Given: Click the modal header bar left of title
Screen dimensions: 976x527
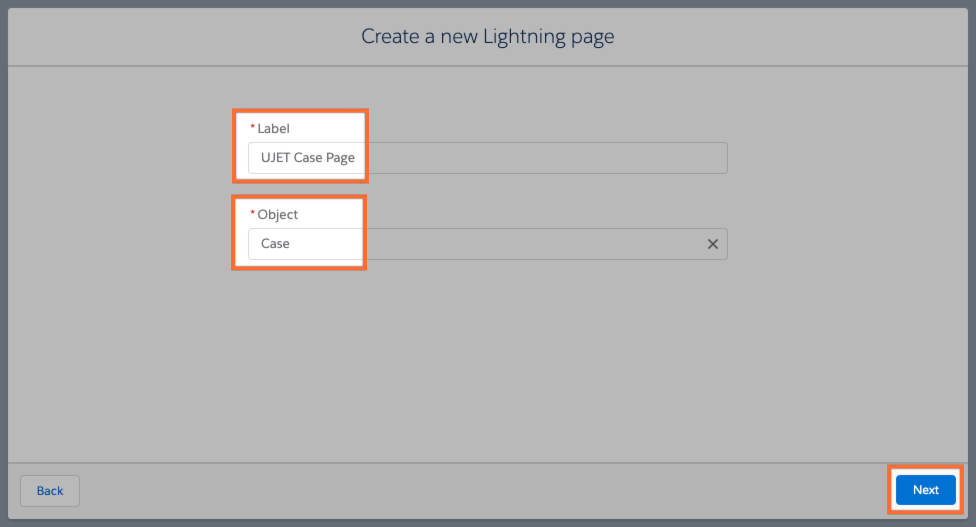Looking at the screenshot, I should coord(150,37).
